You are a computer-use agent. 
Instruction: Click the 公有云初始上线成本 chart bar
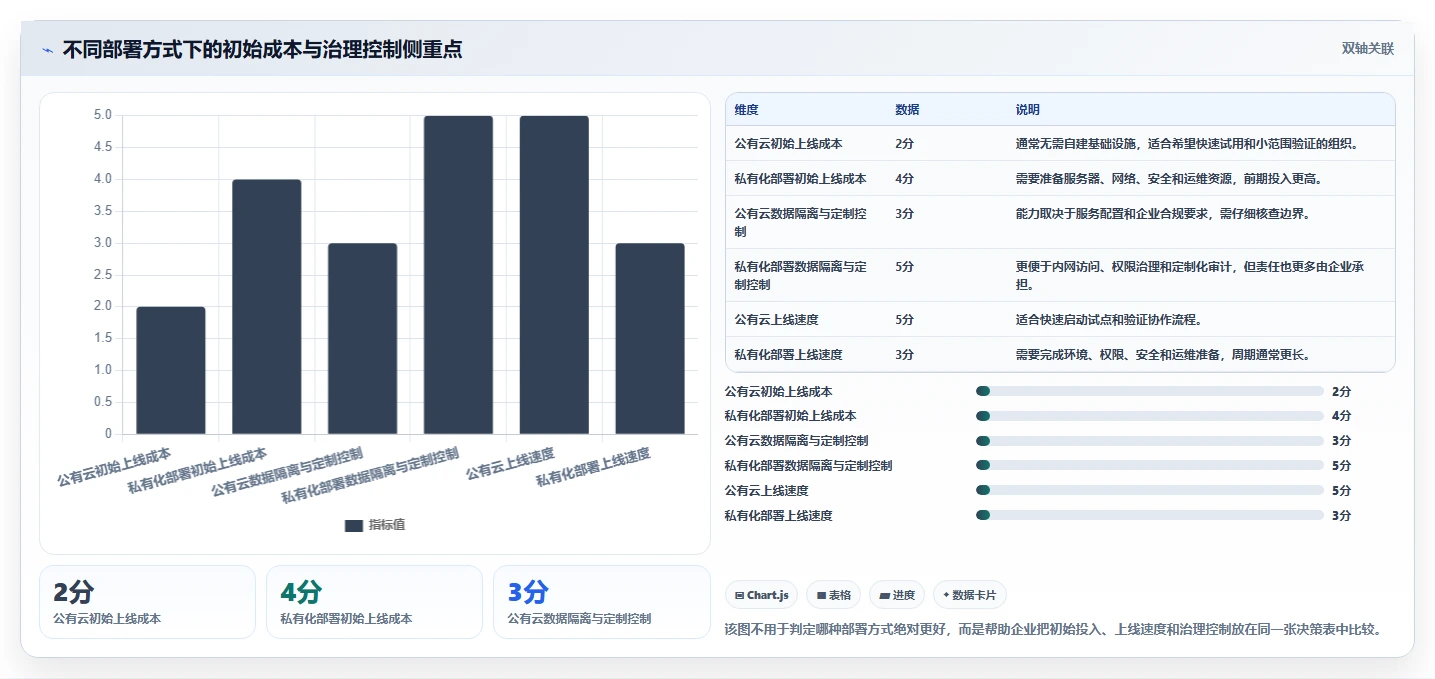click(x=171, y=370)
